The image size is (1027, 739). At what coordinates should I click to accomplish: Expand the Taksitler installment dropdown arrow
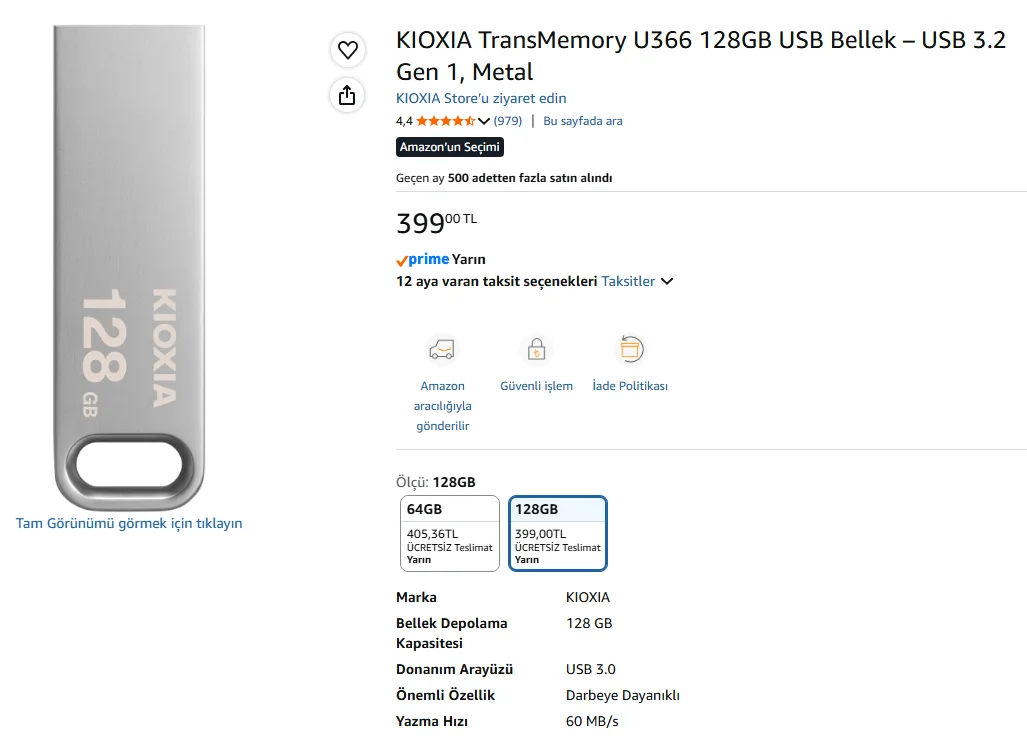click(x=667, y=282)
